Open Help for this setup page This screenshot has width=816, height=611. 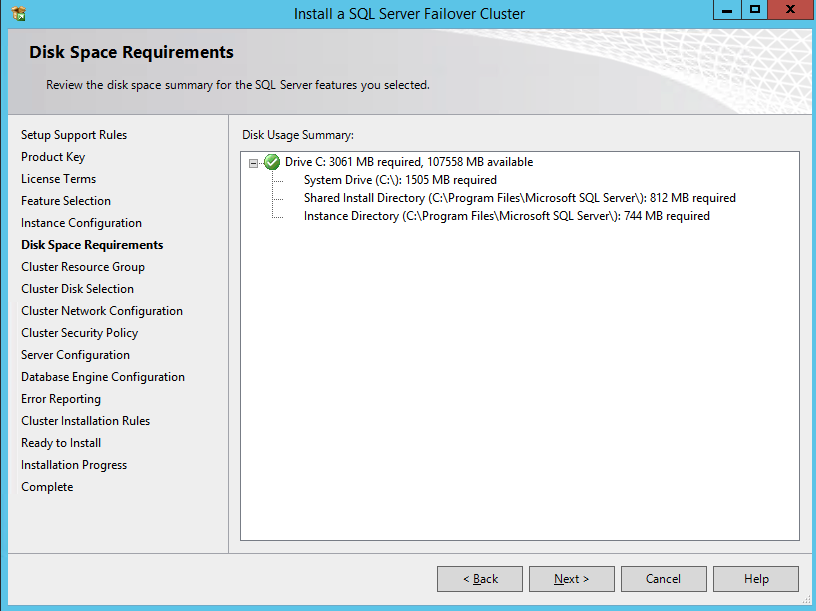click(756, 579)
